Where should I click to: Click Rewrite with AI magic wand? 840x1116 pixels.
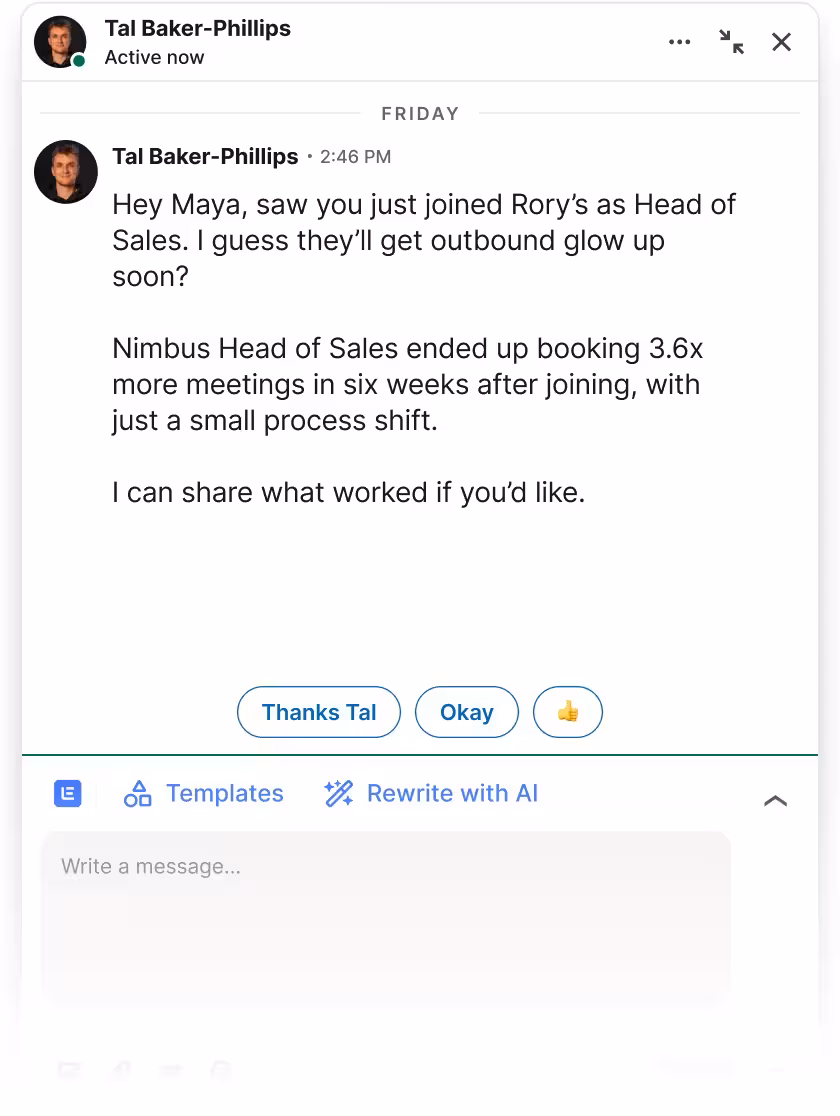[431, 793]
